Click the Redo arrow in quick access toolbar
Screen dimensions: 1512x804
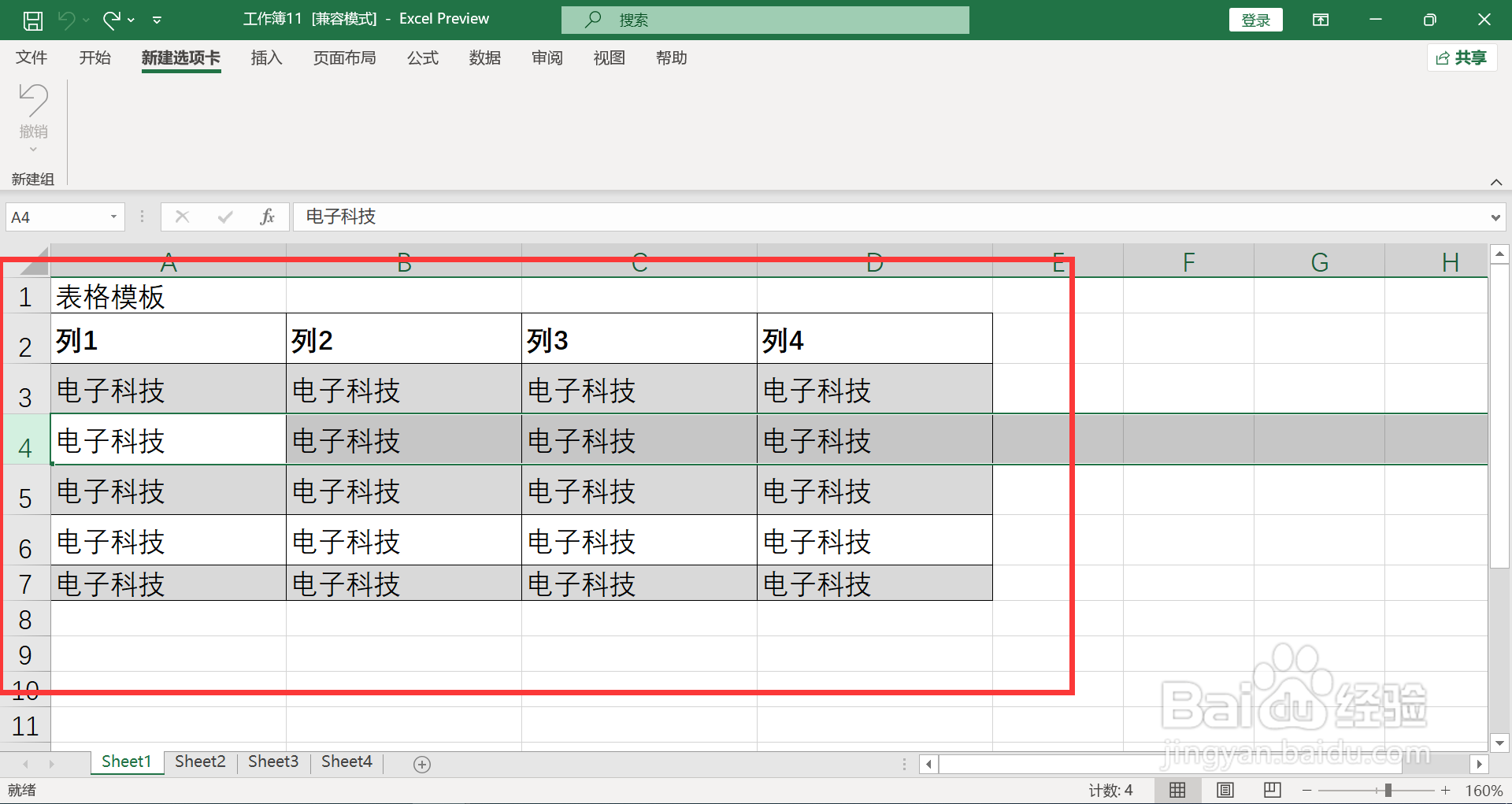[x=112, y=20]
